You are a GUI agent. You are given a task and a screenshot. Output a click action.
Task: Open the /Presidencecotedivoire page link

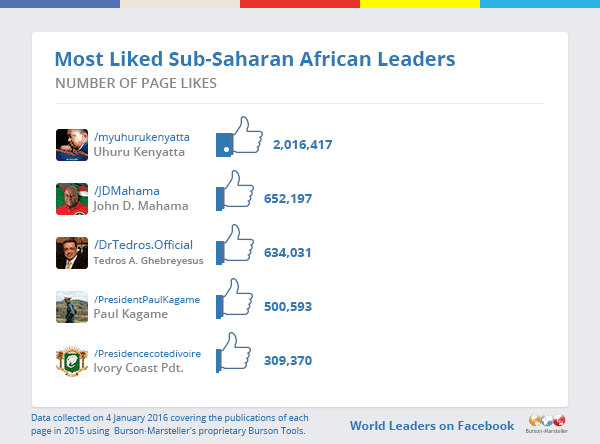coord(147,353)
